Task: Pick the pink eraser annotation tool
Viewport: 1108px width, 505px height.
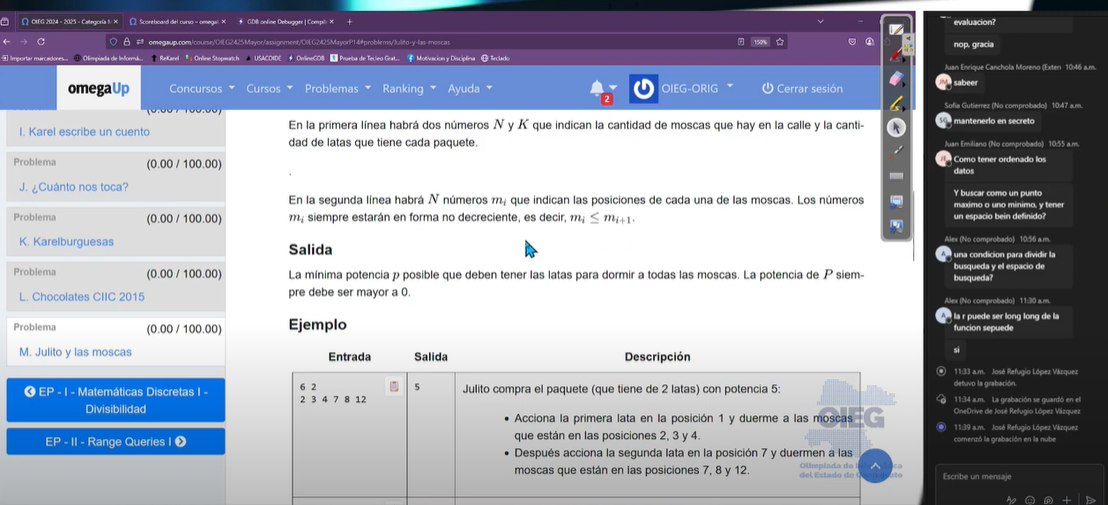Action: pos(896,79)
